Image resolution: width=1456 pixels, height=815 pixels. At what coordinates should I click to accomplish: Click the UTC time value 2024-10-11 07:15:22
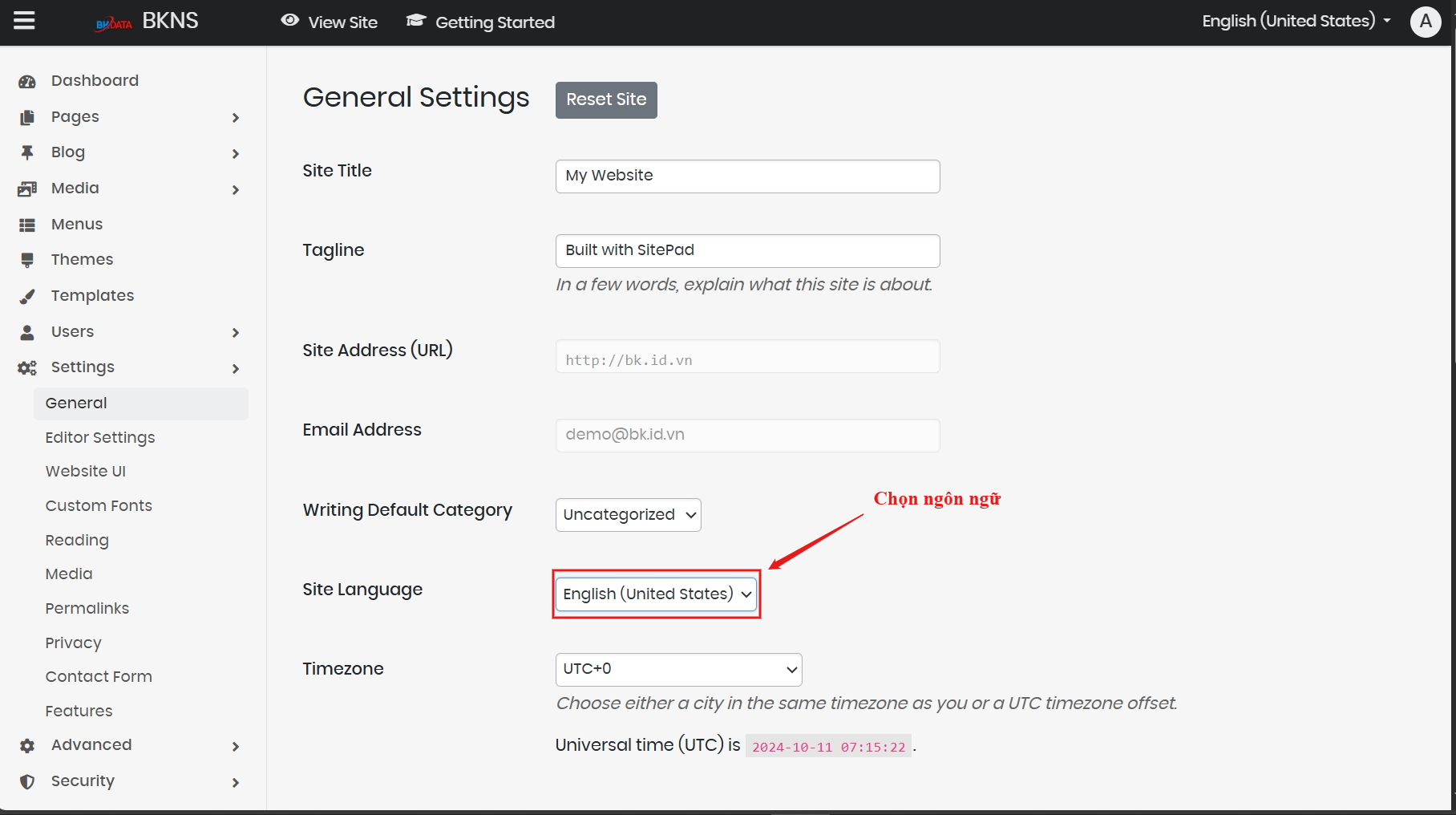(828, 747)
